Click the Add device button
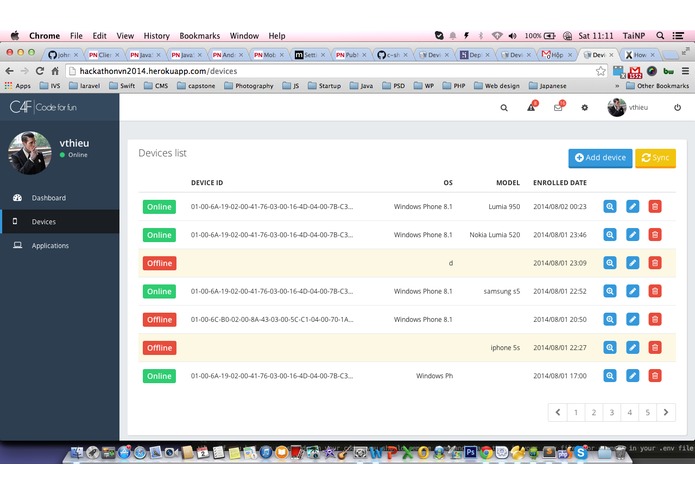Viewport: 695px width, 494px height. point(600,158)
